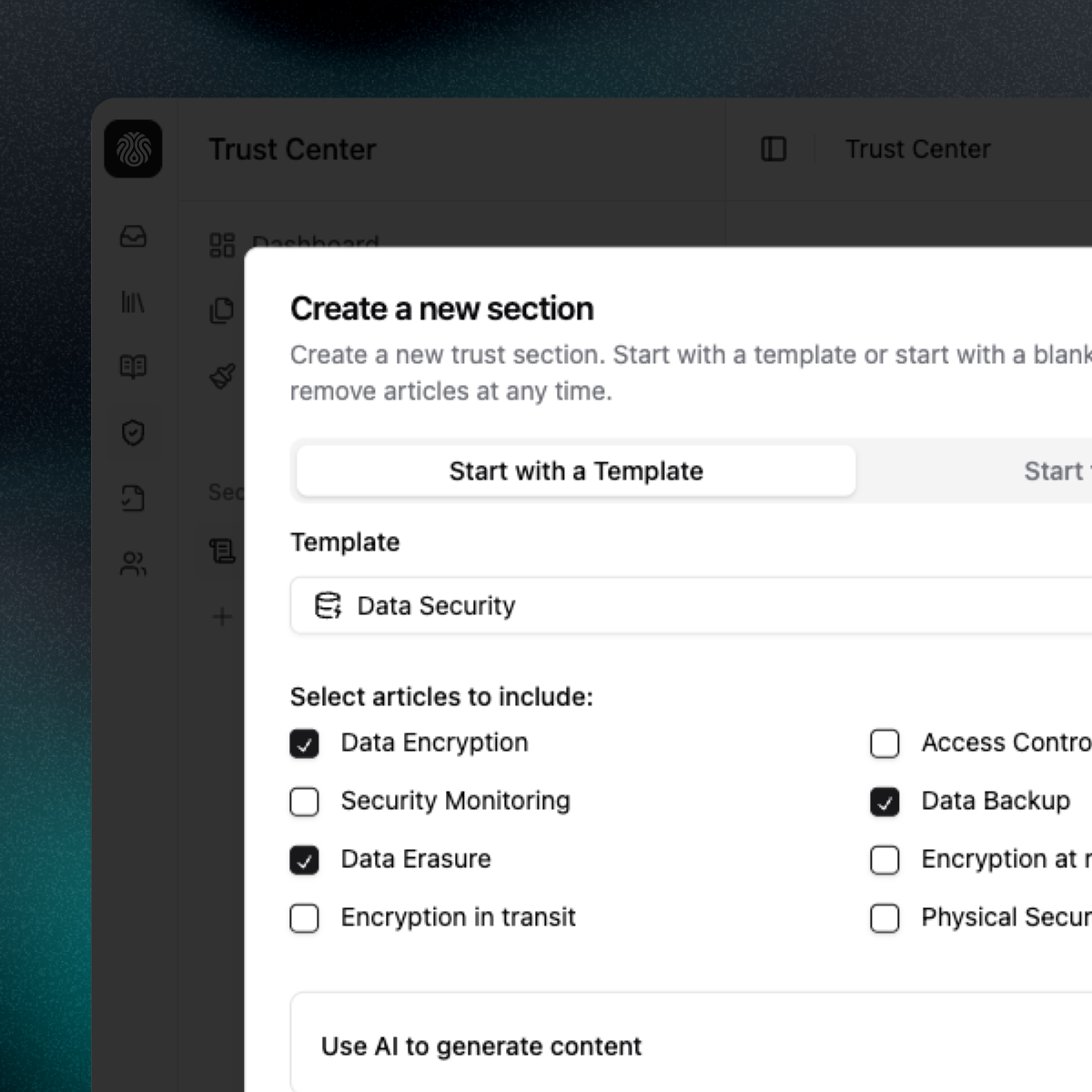This screenshot has width=1092, height=1092.
Task: Open the documentation open-book sidebar icon
Action: coord(133,368)
